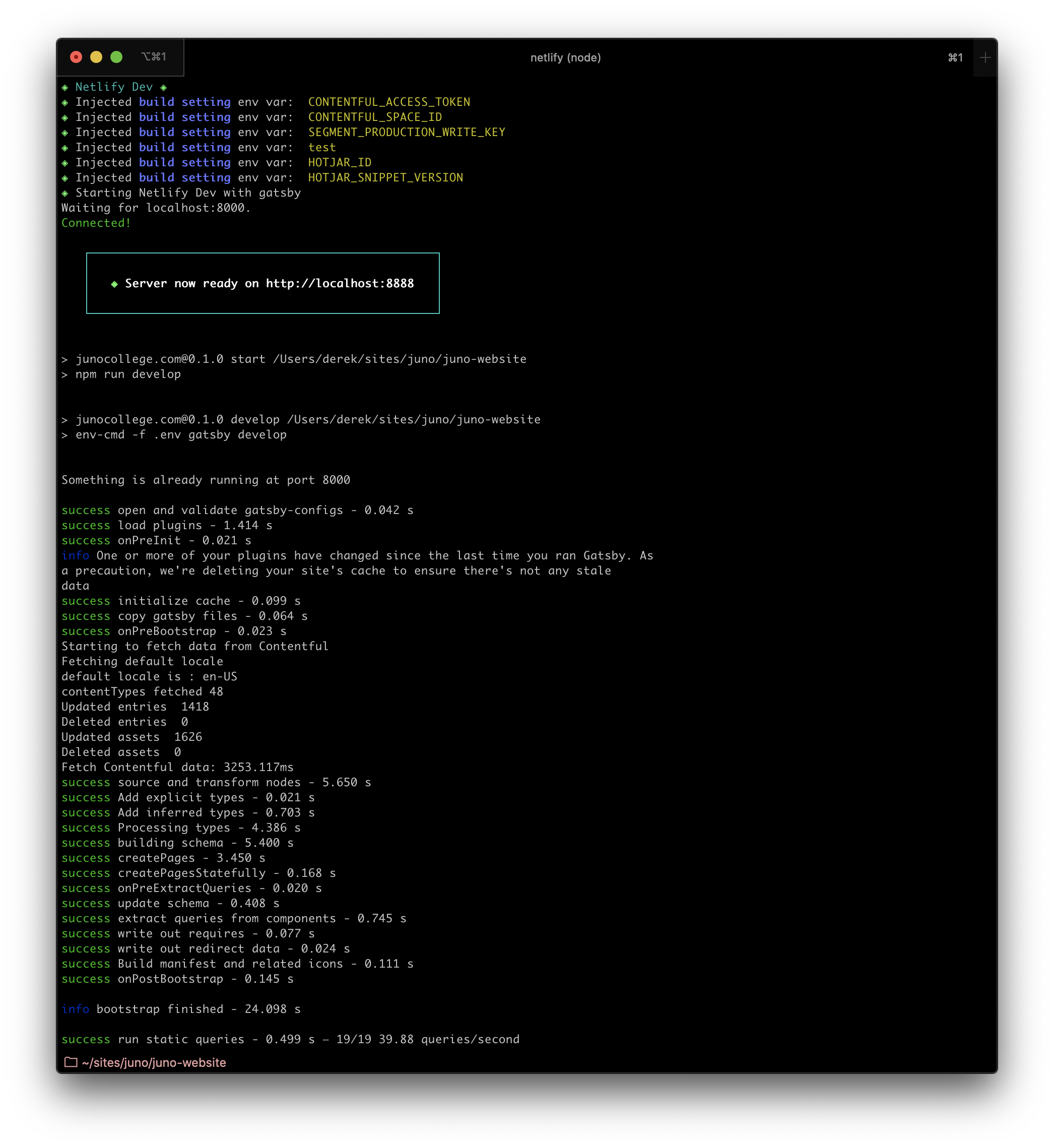The width and height of the screenshot is (1054, 1148).
Task: Click 'createPages - 3.450 s' line
Action: coord(164,858)
